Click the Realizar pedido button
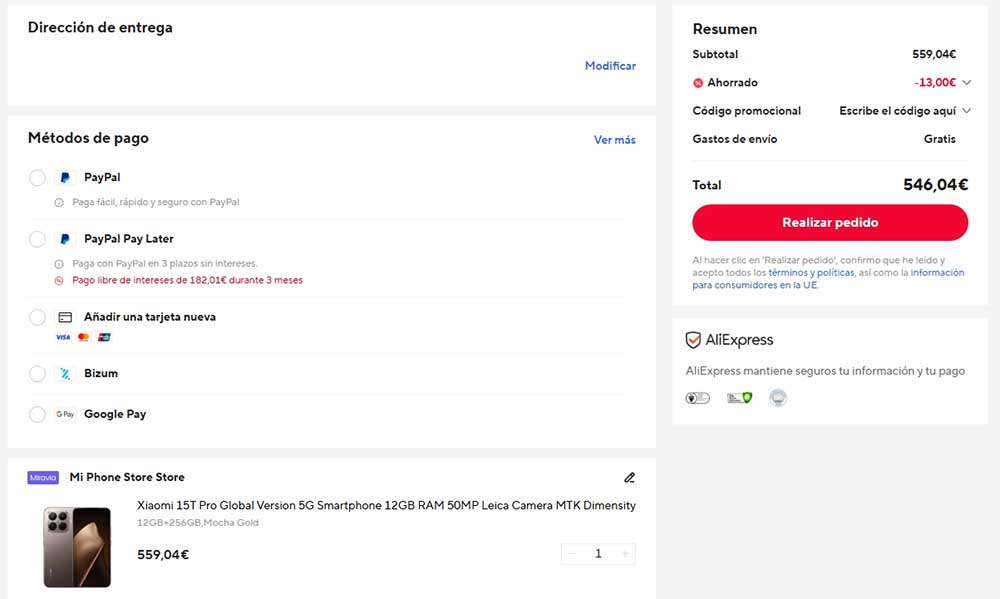Image resolution: width=1000 pixels, height=599 pixels. click(x=830, y=222)
